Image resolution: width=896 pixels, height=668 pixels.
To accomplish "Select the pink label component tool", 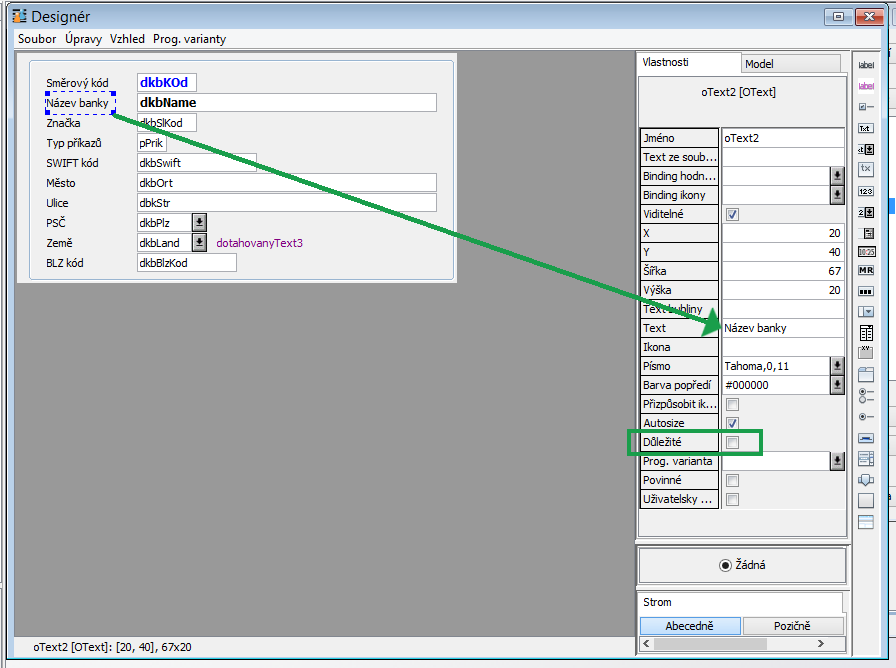I will click(866, 85).
